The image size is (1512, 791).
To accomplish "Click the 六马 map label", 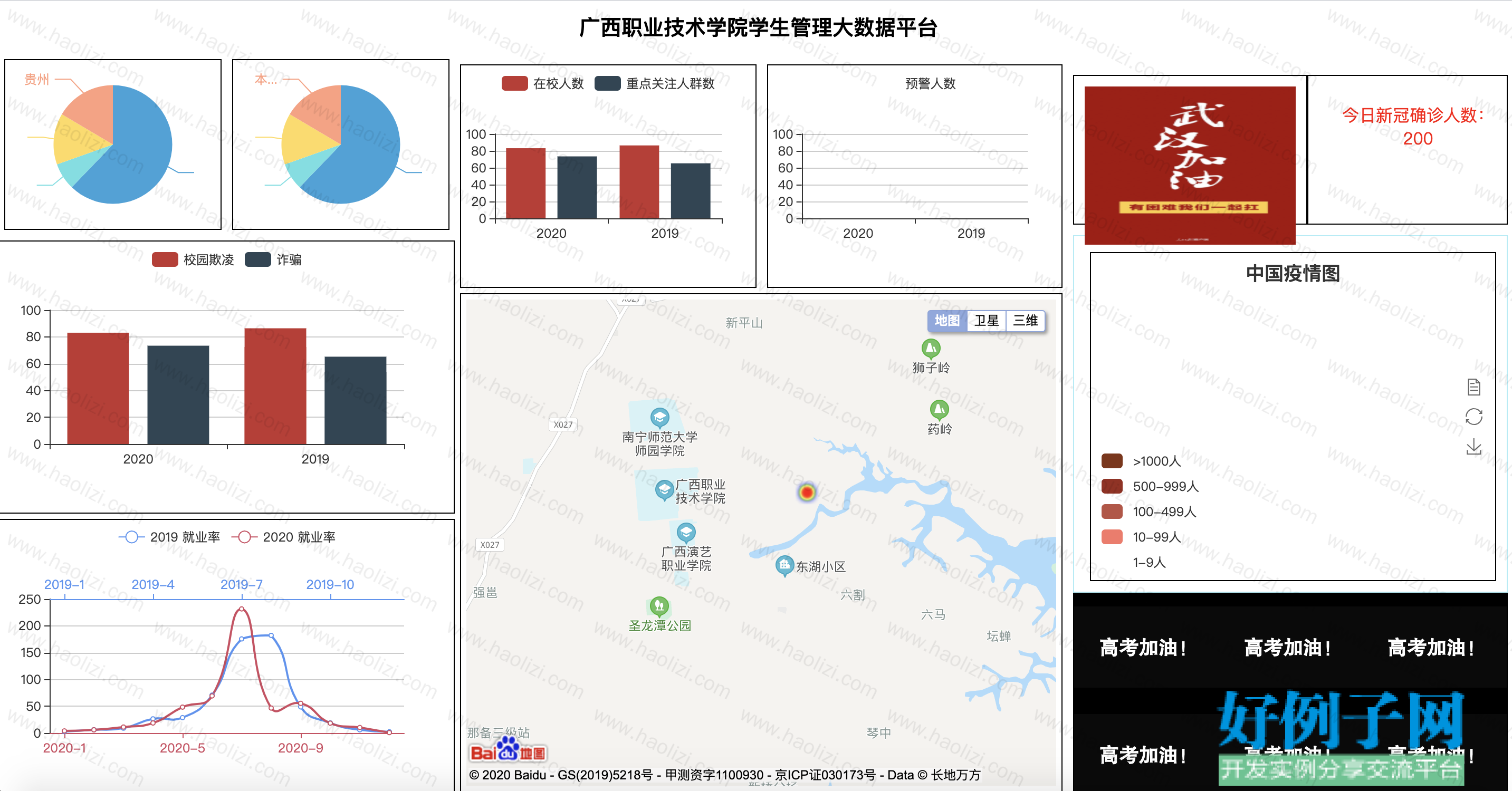I will 933,614.
